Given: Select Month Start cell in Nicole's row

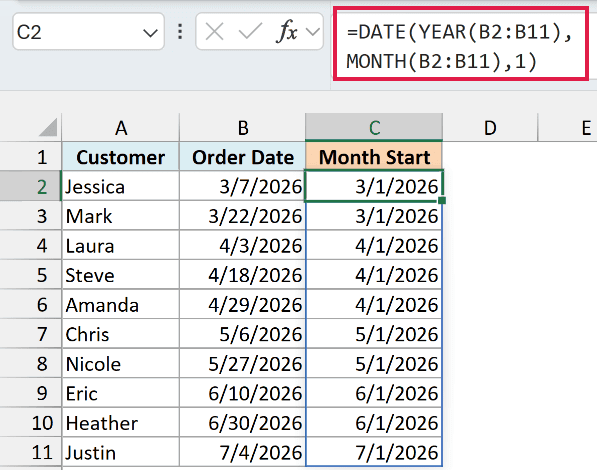Looking at the screenshot, I should pos(374,363).
